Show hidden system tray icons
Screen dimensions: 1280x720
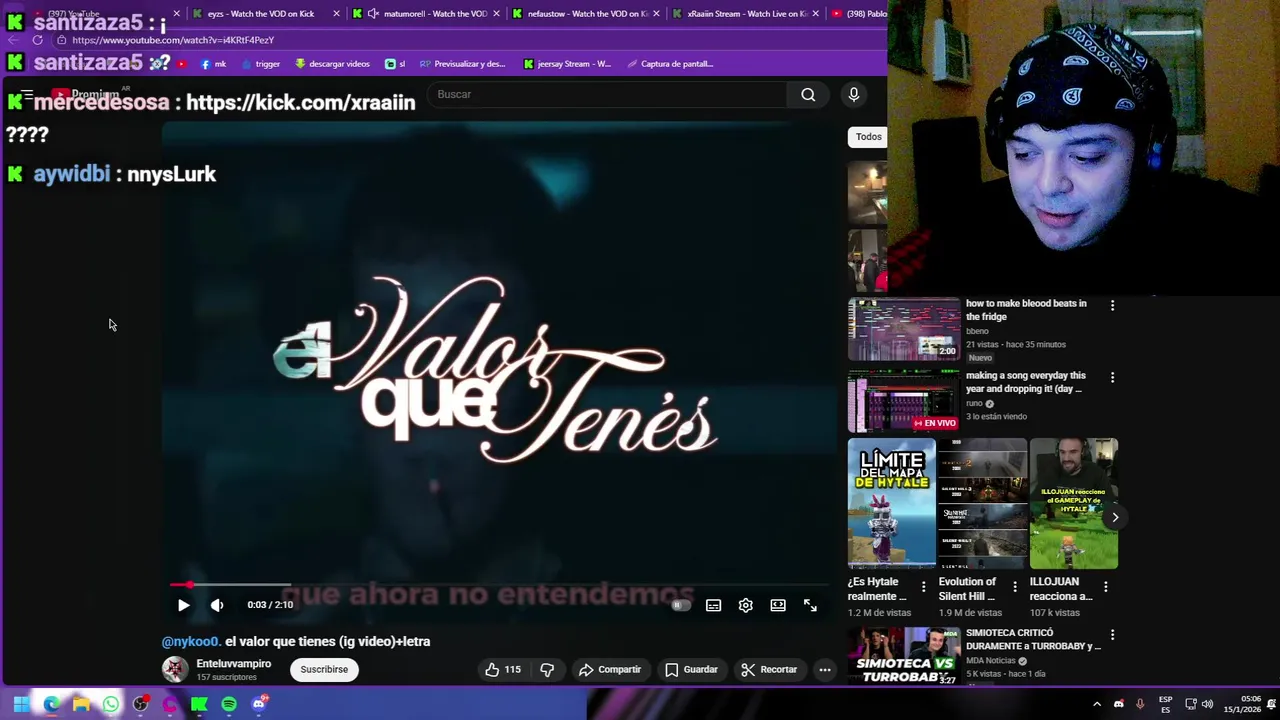click(1096, 705)
